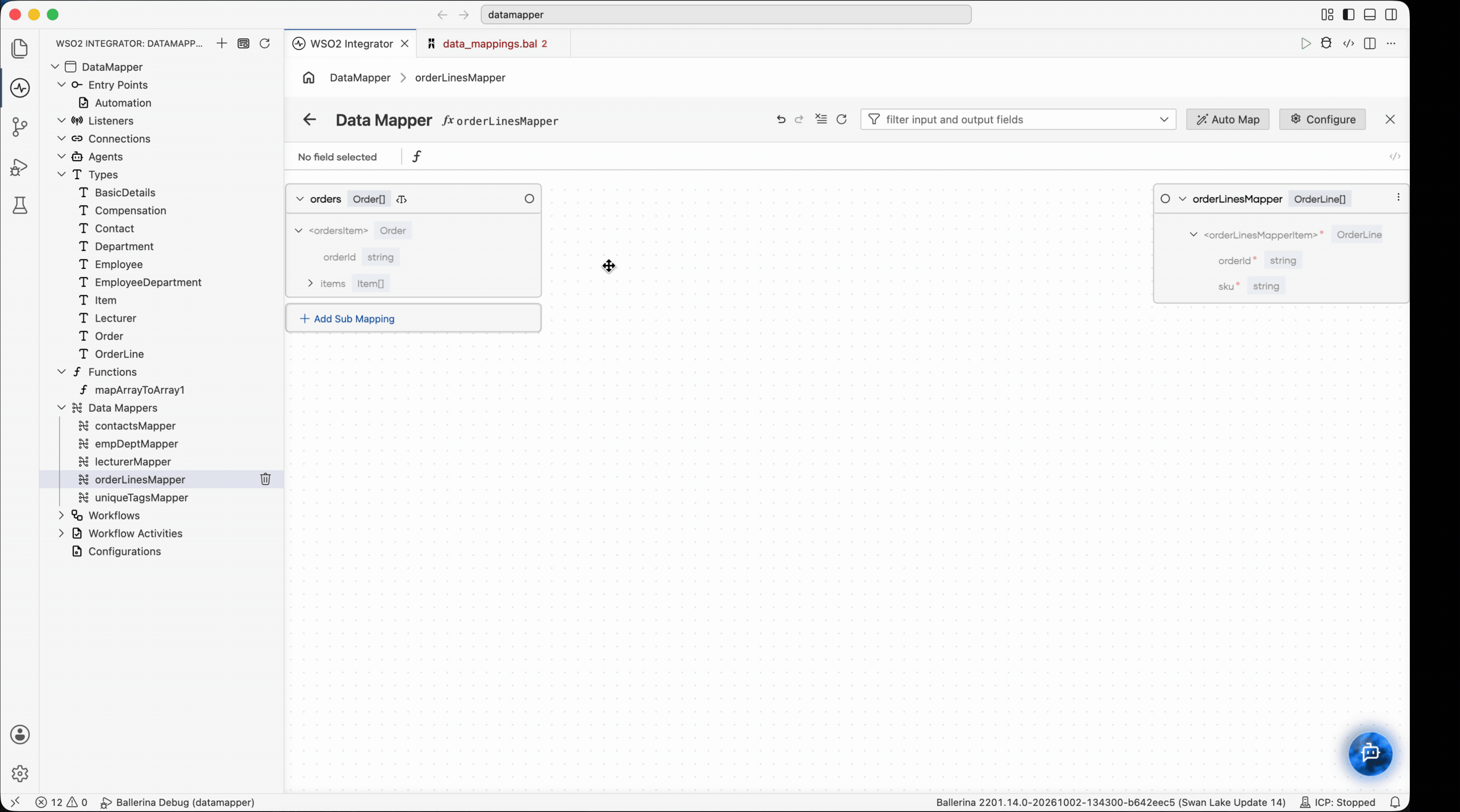The height and width of the screenshot is (812, 1460).
Task: Click the add plus icon in sidebar header
Action: click(222, 44)
